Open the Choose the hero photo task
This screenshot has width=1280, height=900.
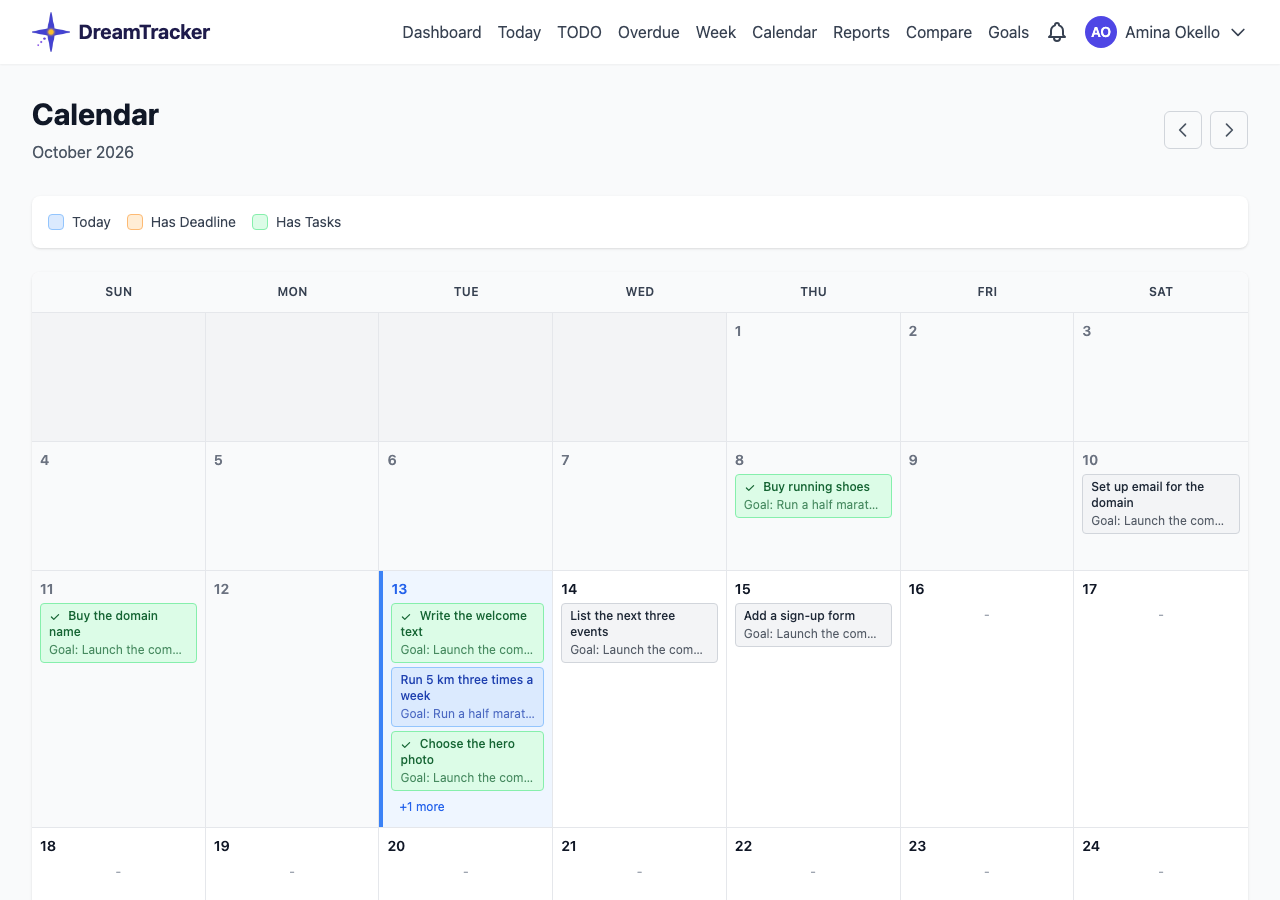coord(467,761)
